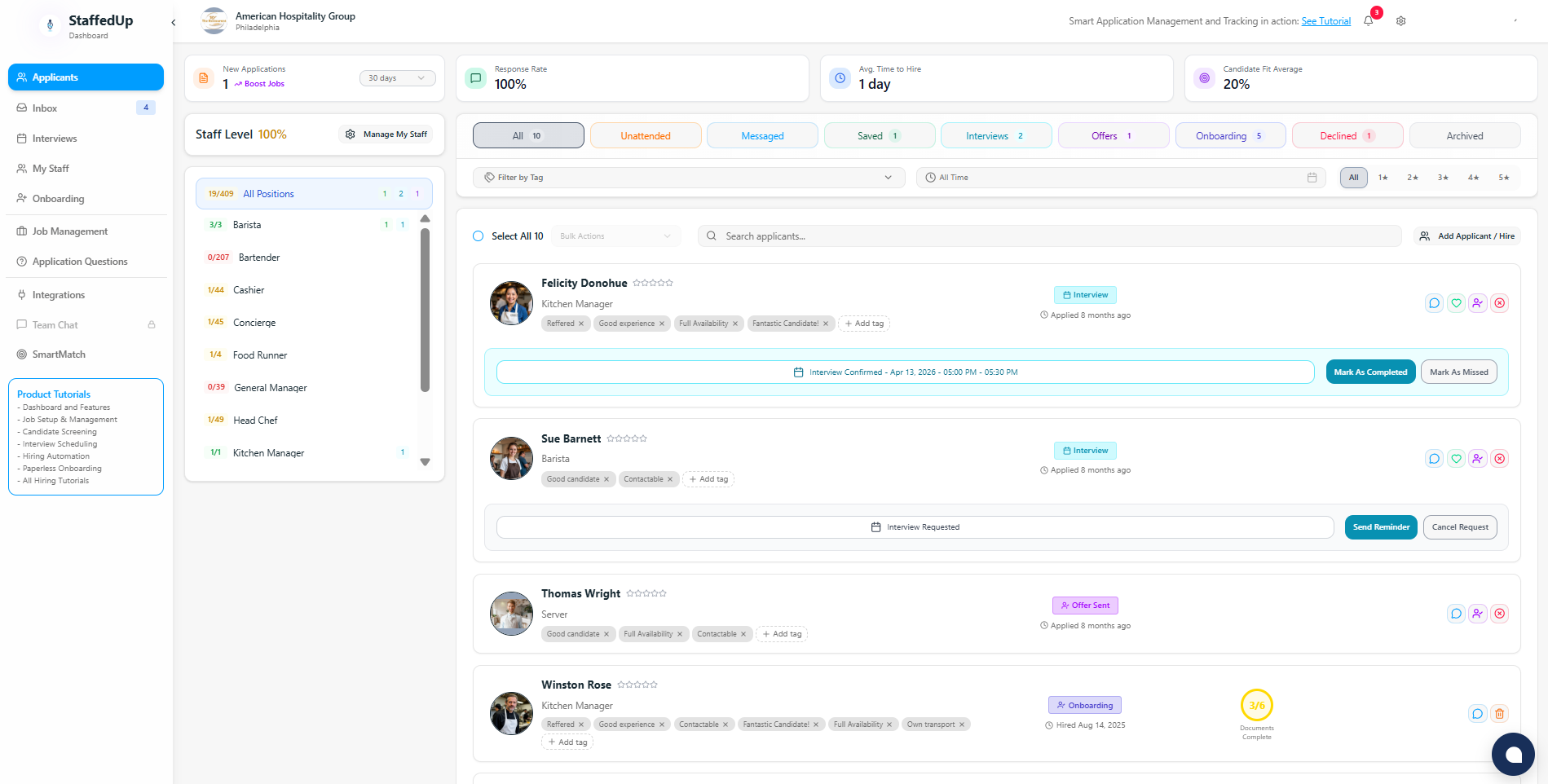Toggle Select All 10 radio button
This screenshot has width=1548, height=784.
pos(479,236)
